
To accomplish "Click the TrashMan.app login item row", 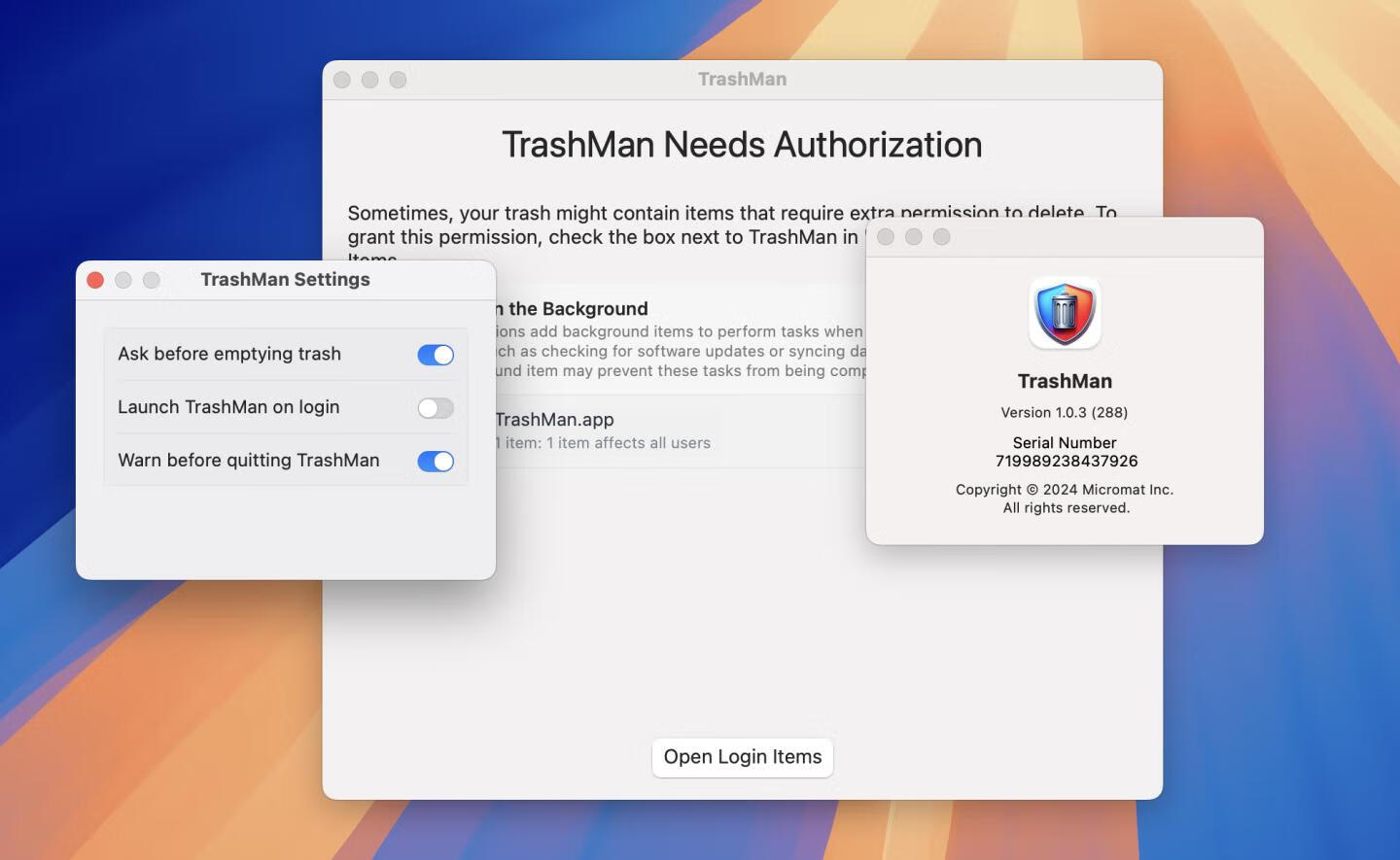I will [x=681, y=430].
